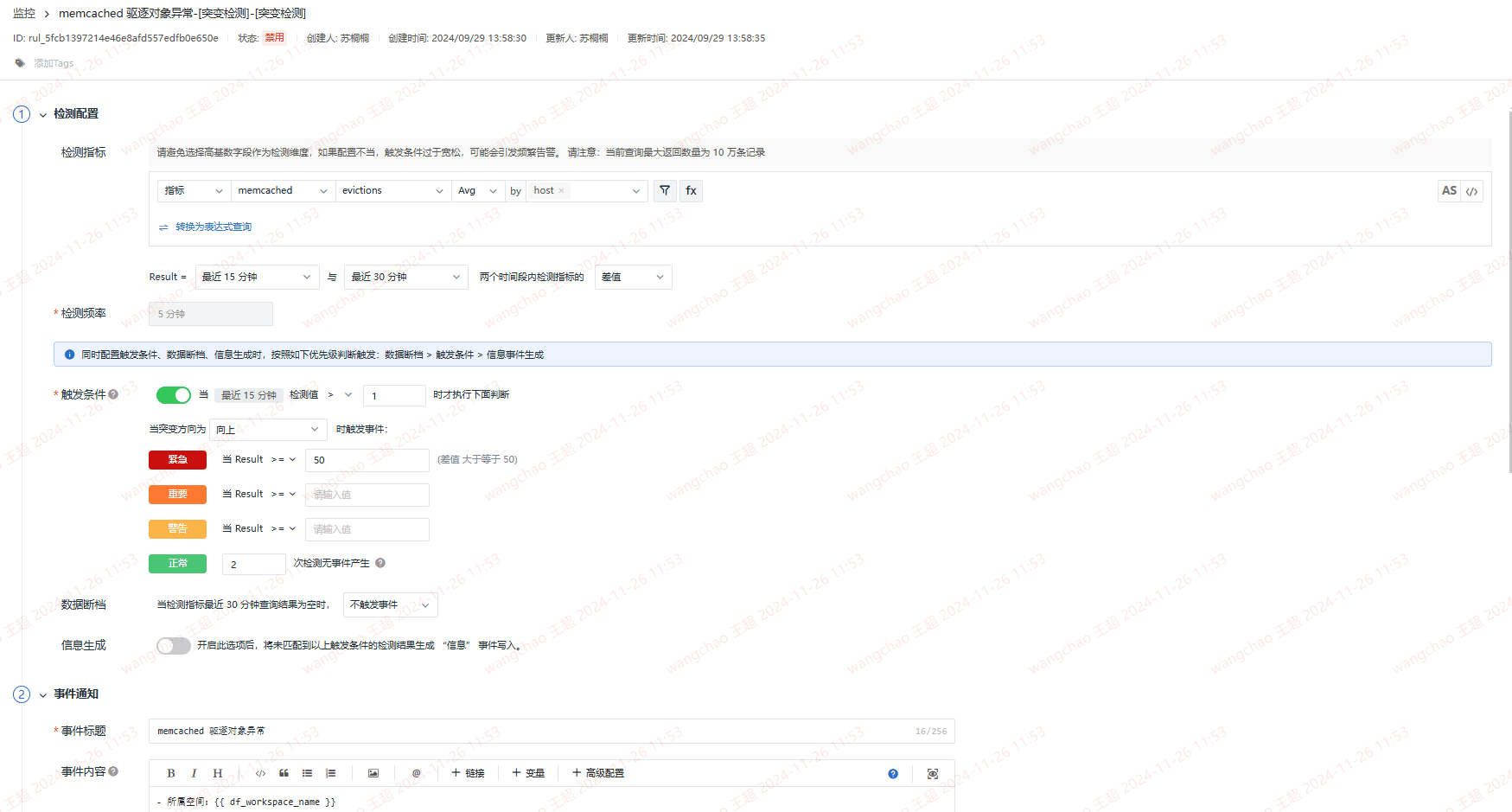The image size is (1512, 812).
Task: Remove the host tag from by field
Action: point(561,190)
